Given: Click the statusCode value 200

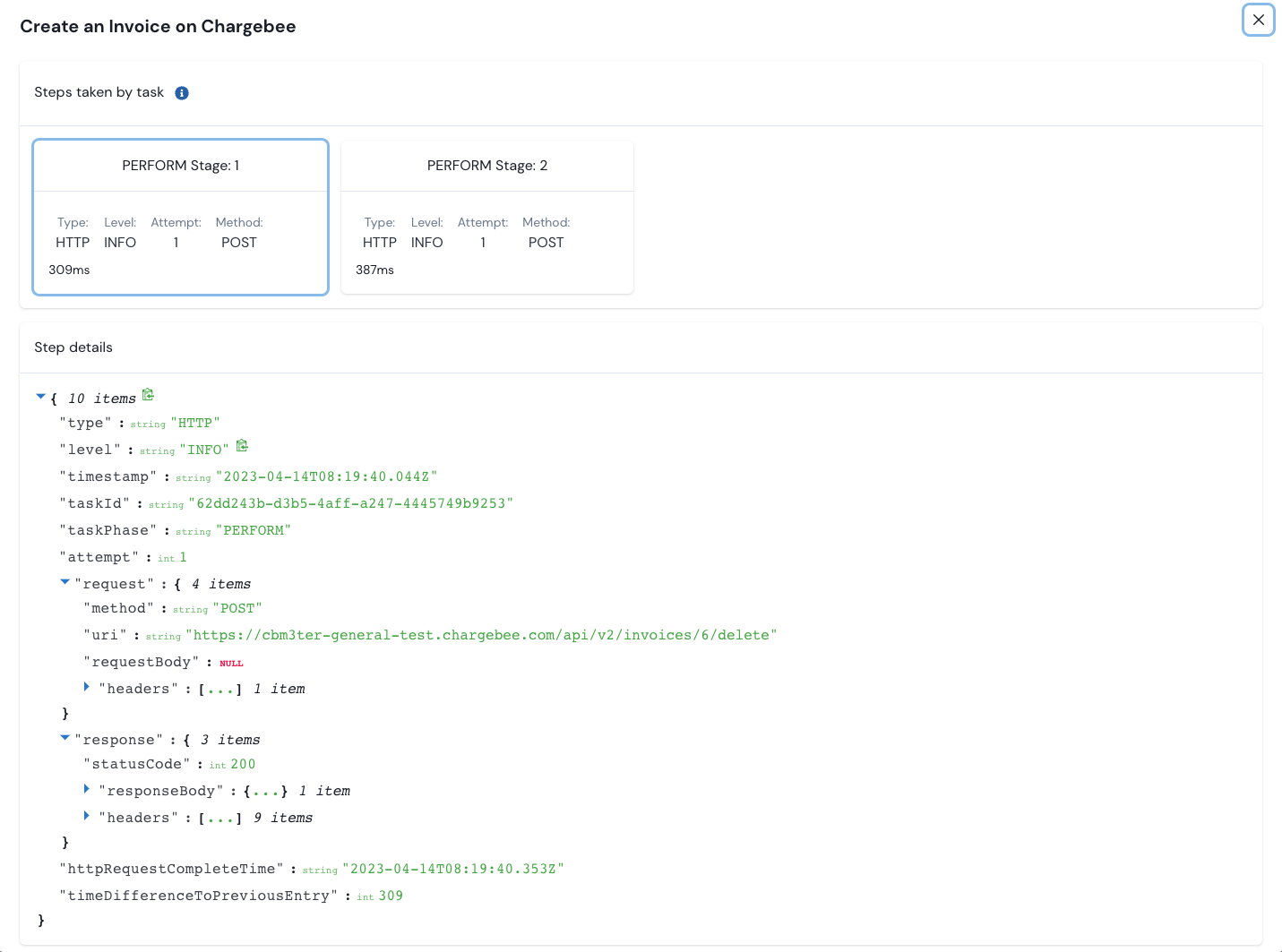Looking at the screenshot, I should pyautogui.click(x=243, y=764).
